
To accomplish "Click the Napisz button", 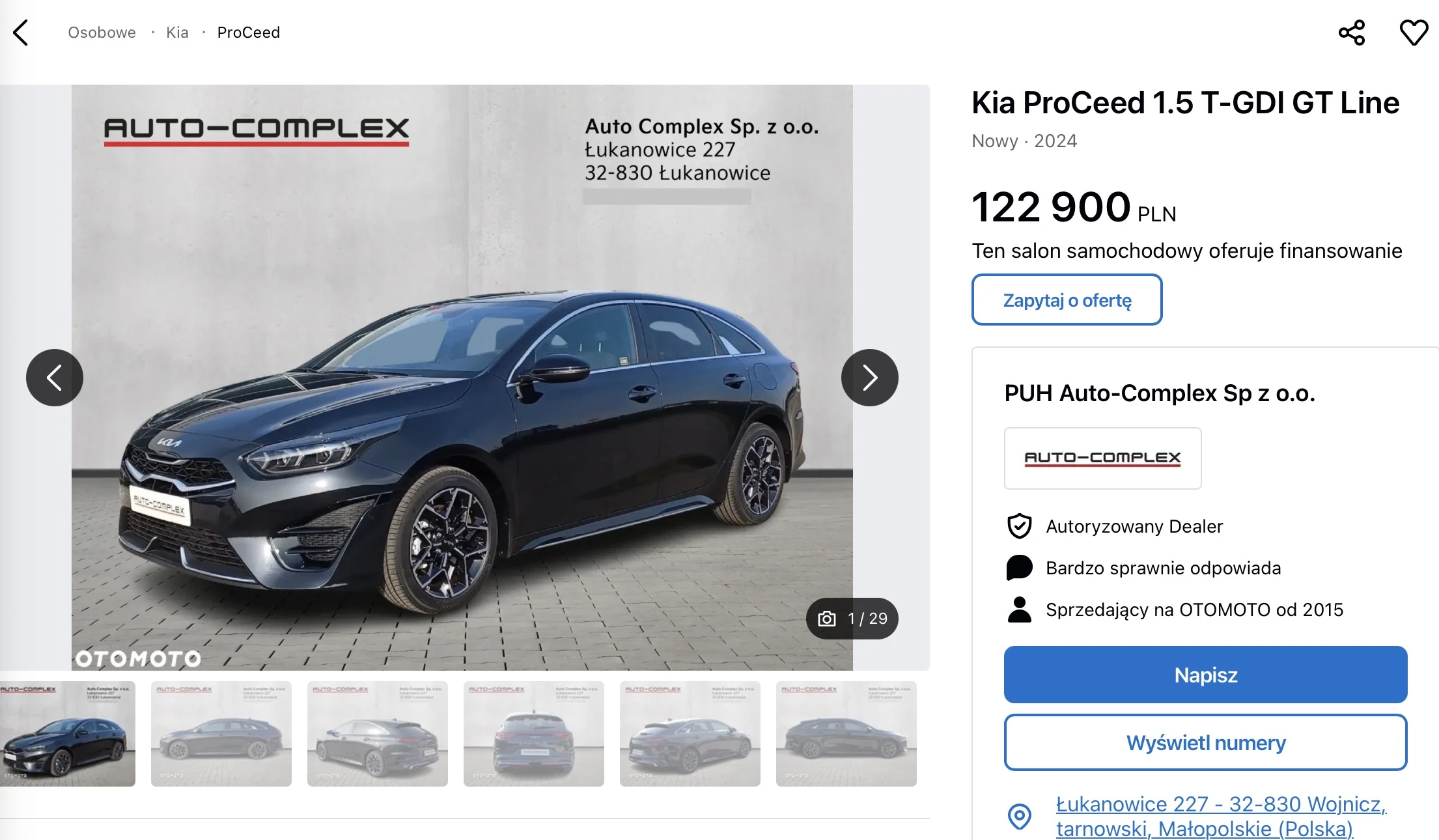I will 1206,675.
